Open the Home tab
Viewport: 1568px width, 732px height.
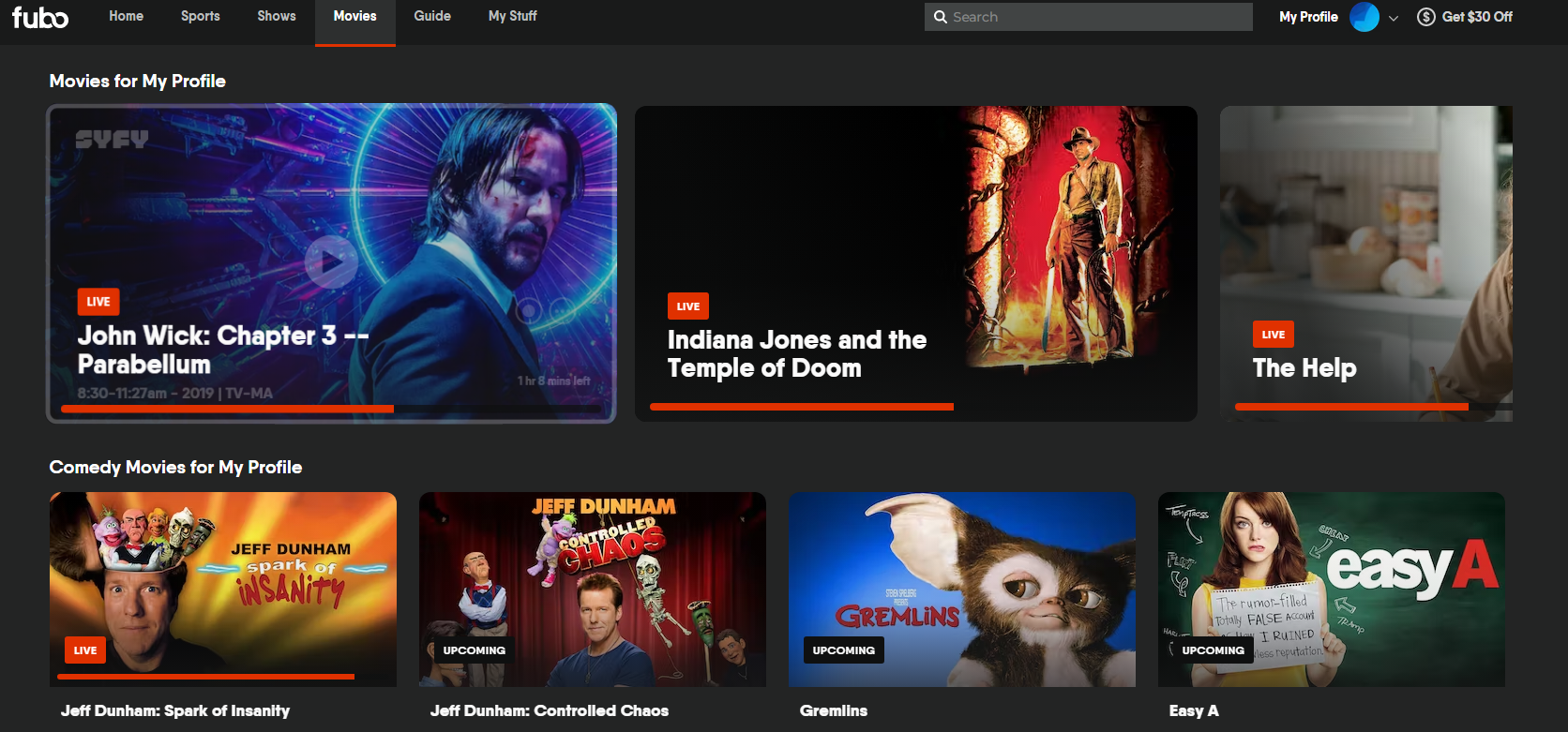(126, 16)
